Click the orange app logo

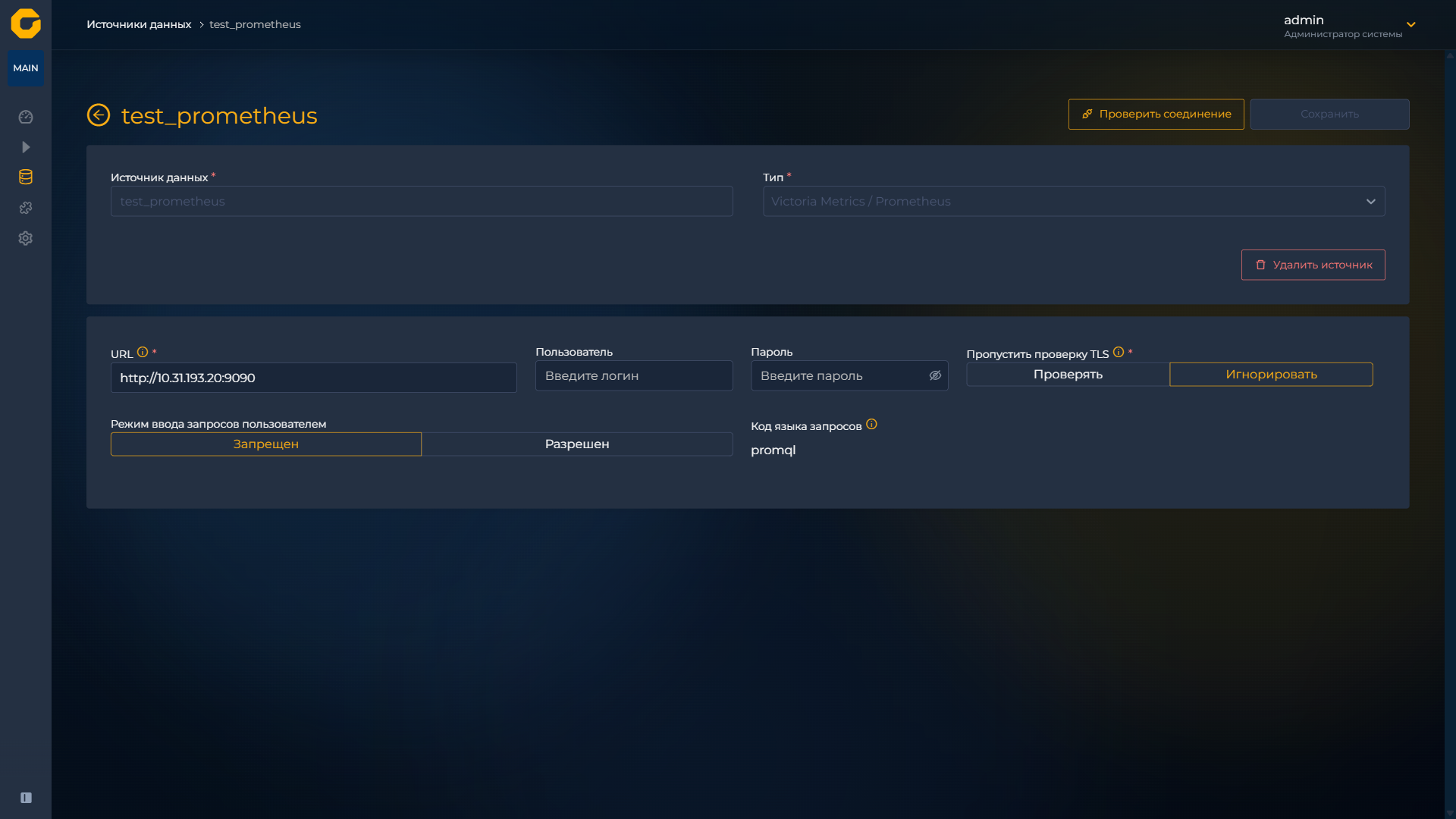tap(26, 24)
